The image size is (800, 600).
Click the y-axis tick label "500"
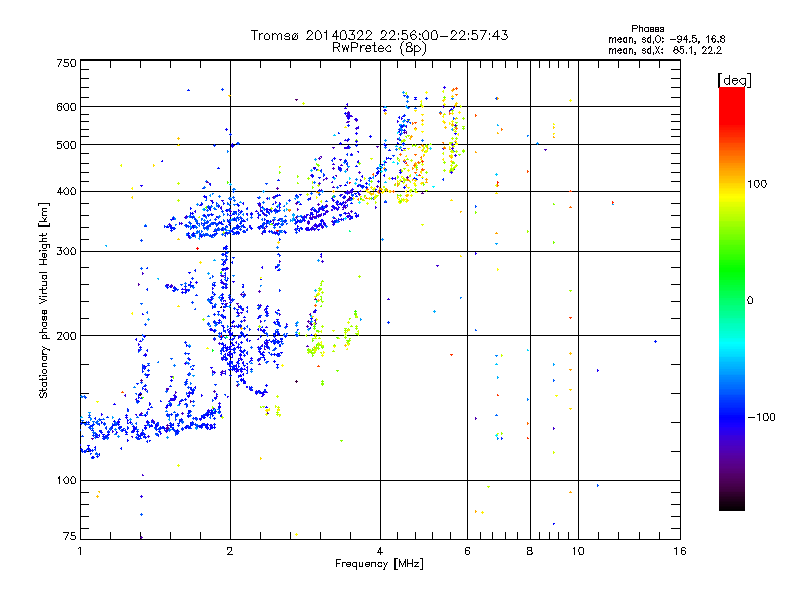click(x=66, y=145)
